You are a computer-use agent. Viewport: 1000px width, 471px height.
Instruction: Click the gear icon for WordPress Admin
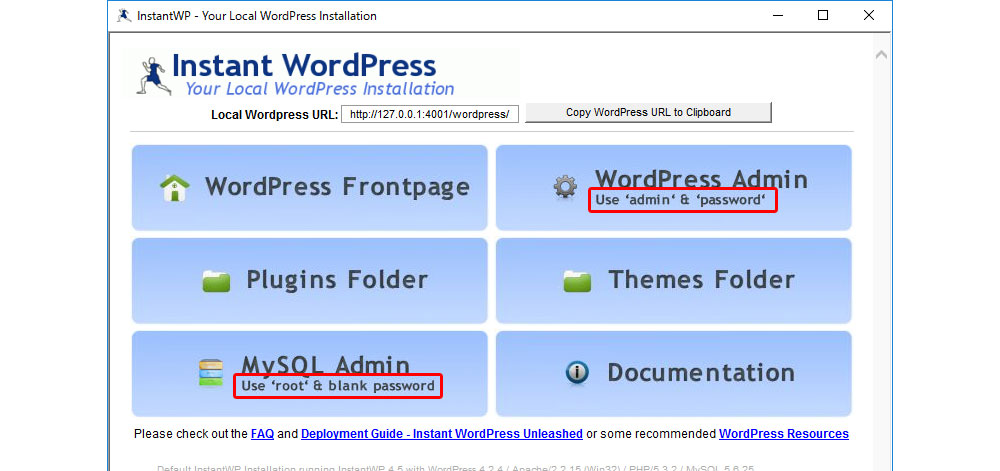click(x=565, y=187)
